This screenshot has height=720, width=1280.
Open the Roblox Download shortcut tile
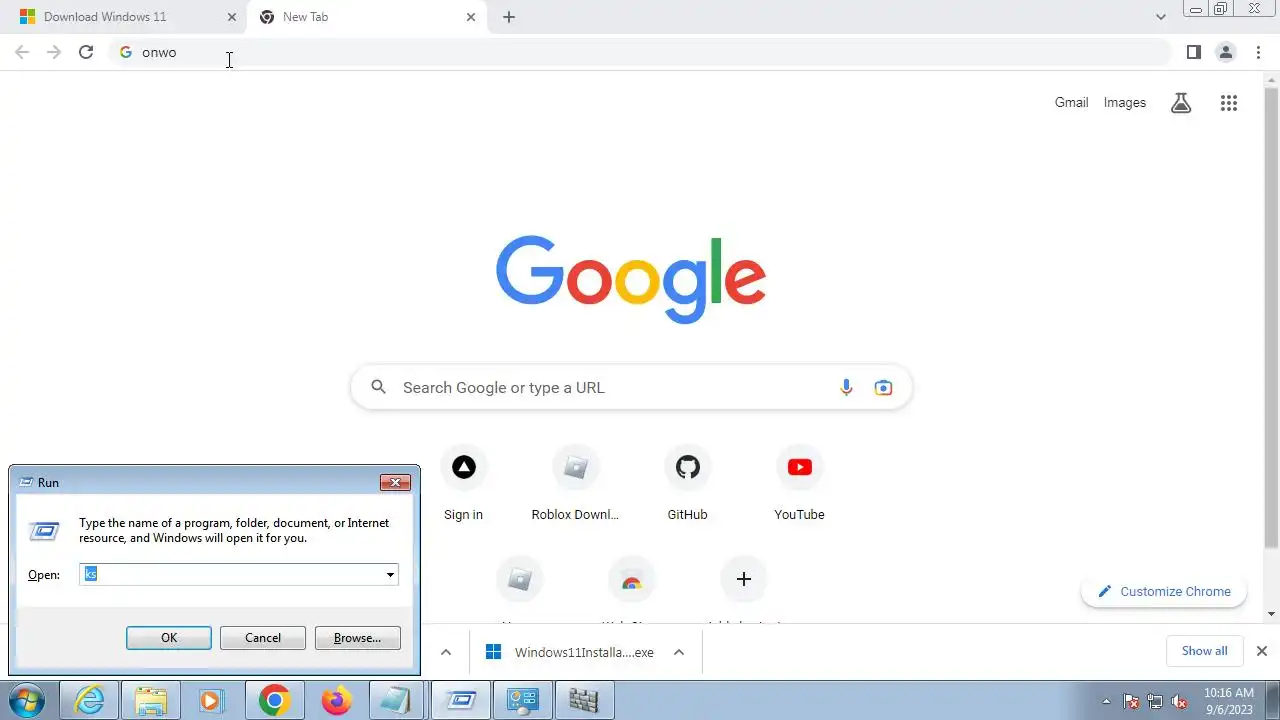click(x=575, y=485)
